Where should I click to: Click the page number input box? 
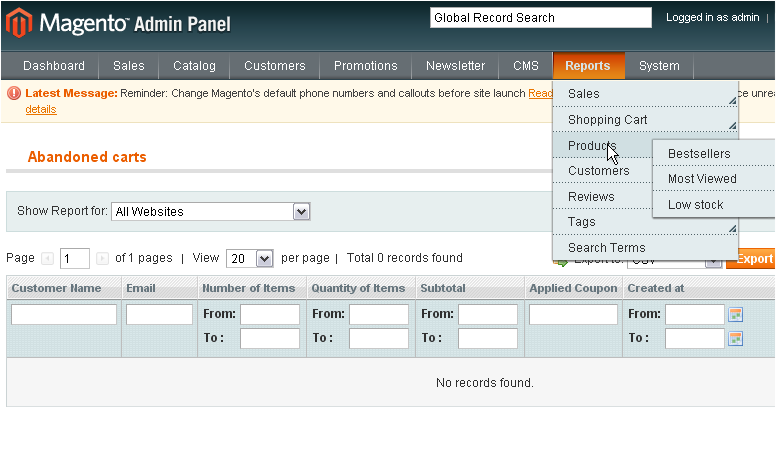coord(75,258)
